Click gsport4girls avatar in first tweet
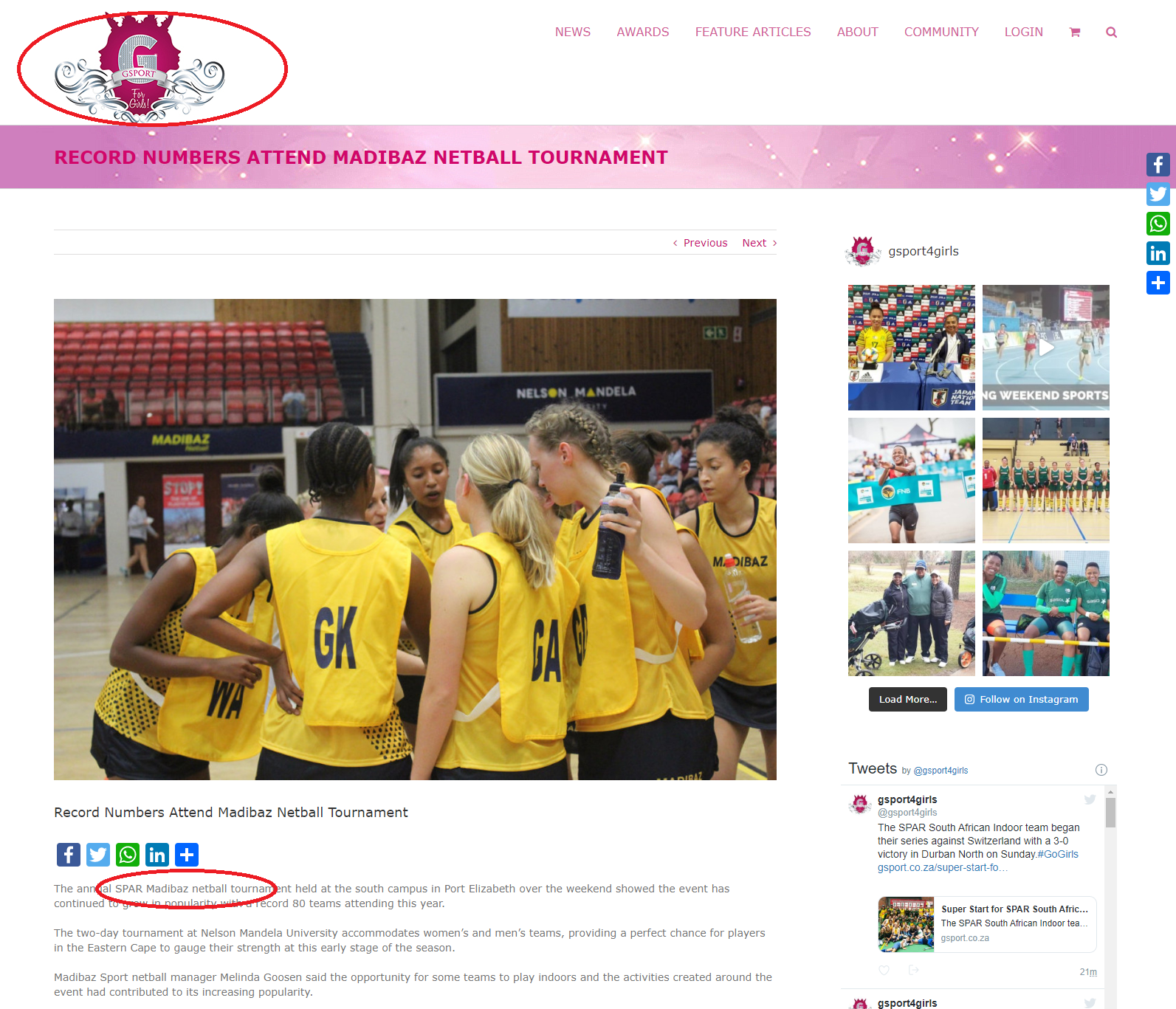This screenshot has width=1176, height=1009. coord(860,804)
